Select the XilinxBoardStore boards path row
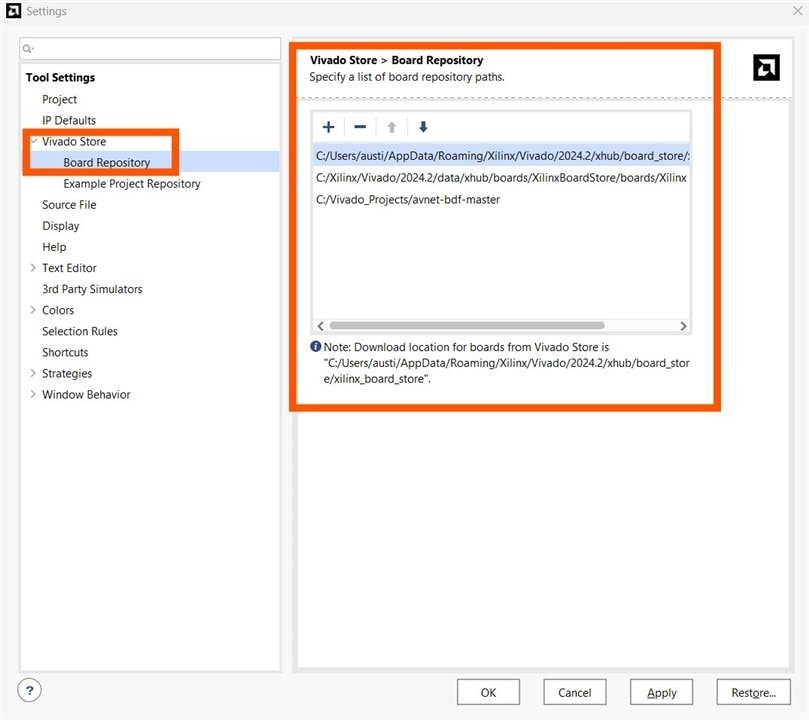 pos(501,177)
